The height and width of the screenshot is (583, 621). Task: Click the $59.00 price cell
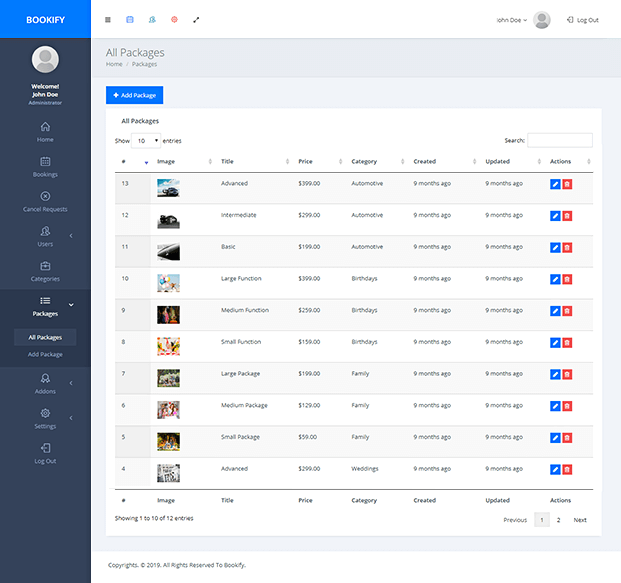[307, 437]
